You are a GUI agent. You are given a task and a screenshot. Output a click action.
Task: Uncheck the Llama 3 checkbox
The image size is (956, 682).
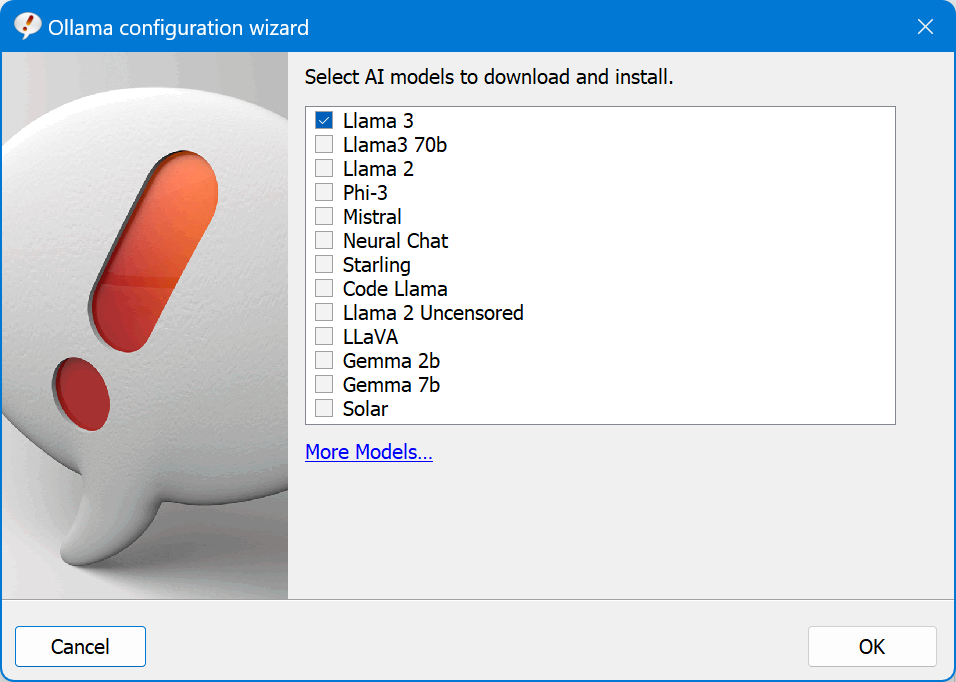[324, 120]
